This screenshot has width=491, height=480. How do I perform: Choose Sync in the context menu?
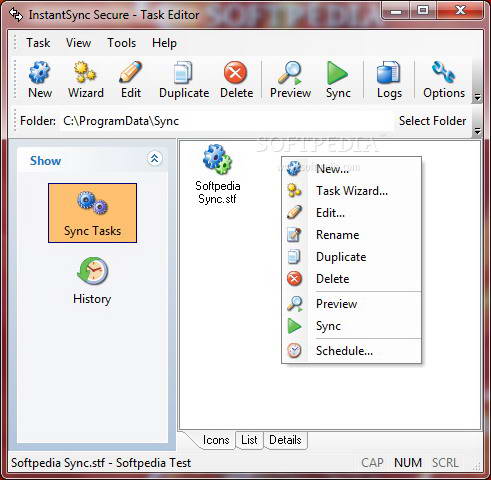coord(352,326)
